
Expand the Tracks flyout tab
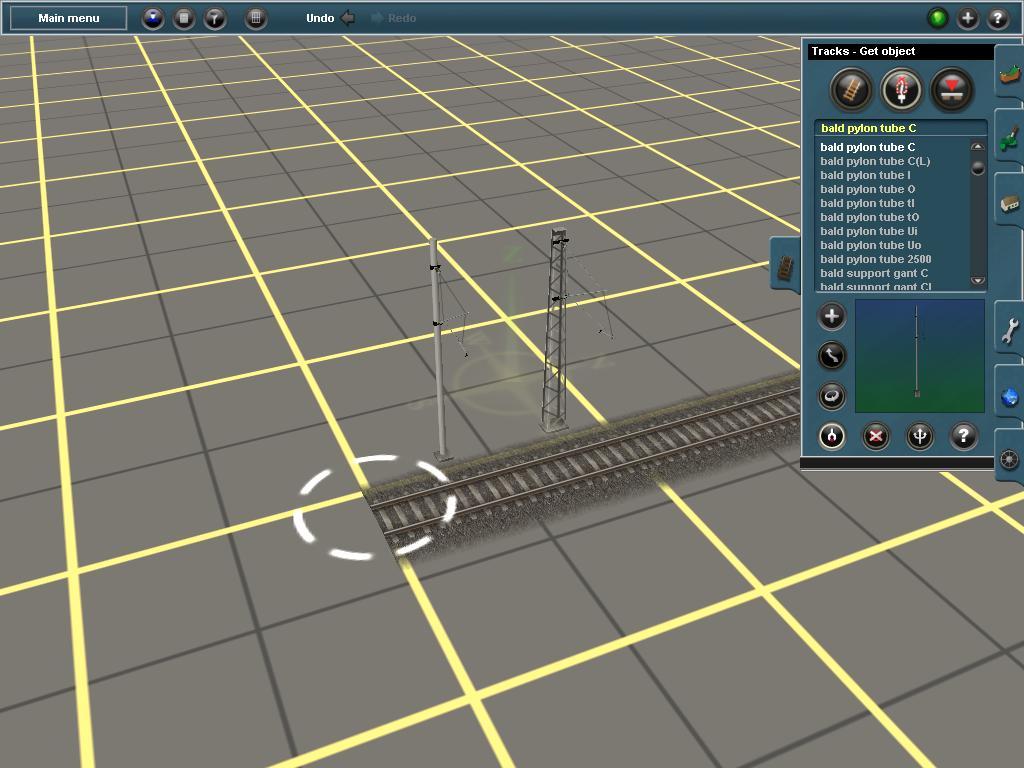click(x=785, y=266)
